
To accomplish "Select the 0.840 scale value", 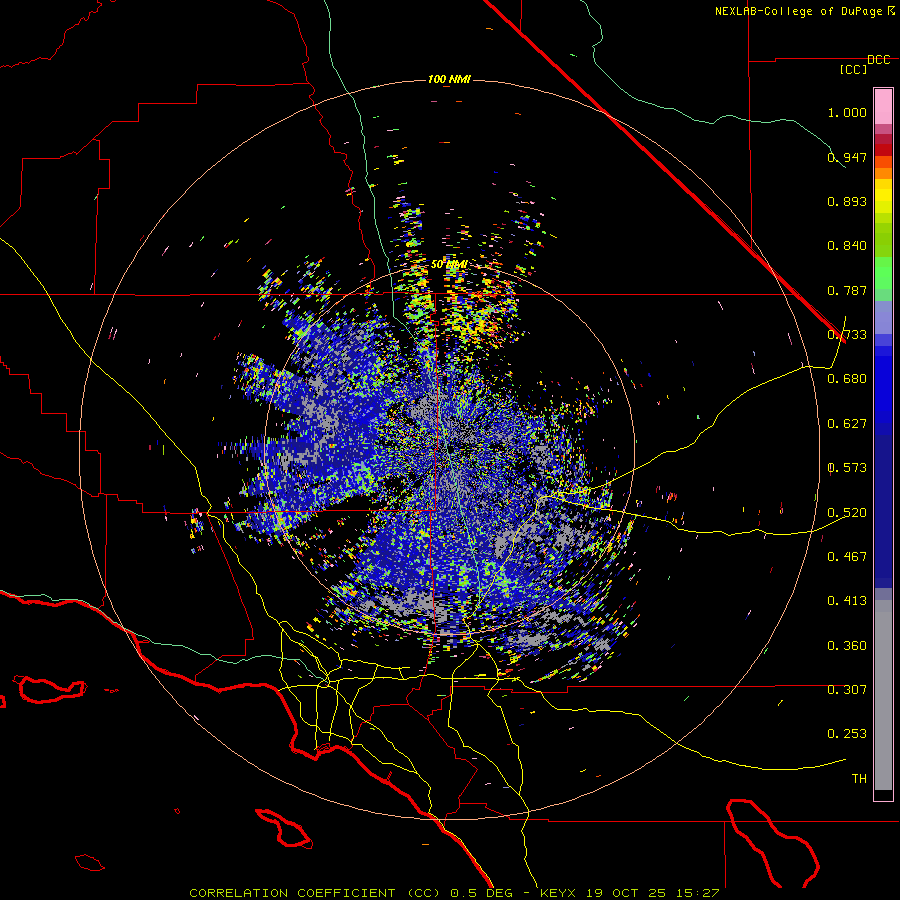I will click(x=847, y=246).
